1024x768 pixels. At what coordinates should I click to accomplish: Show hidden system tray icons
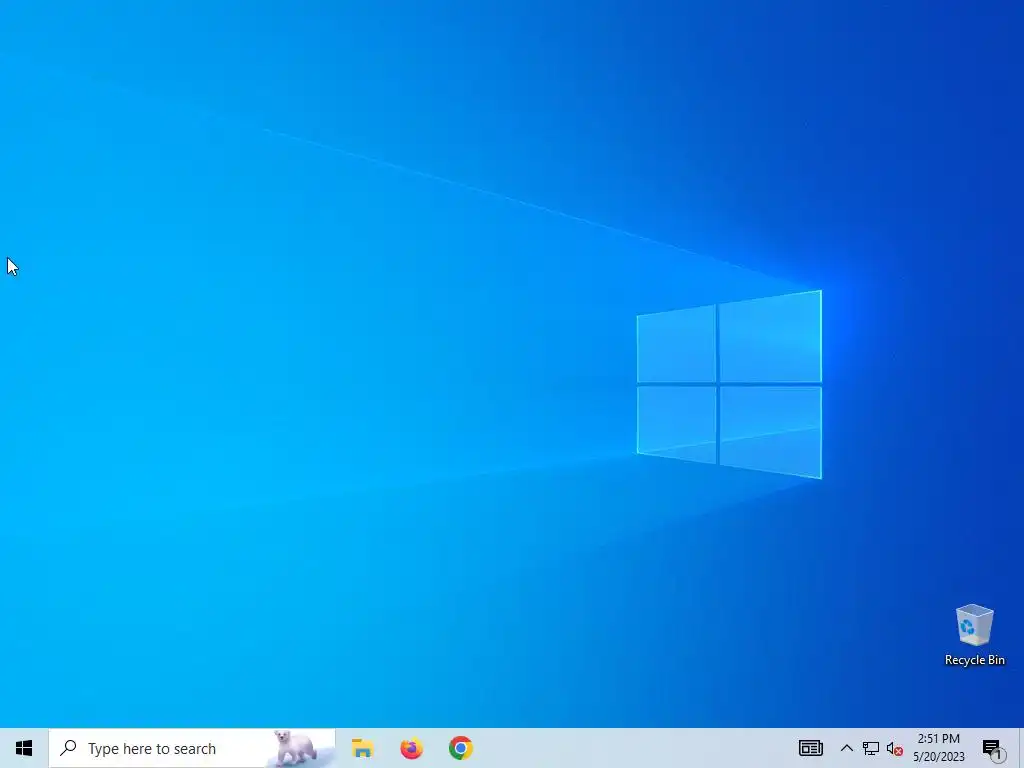click(846, 748)
